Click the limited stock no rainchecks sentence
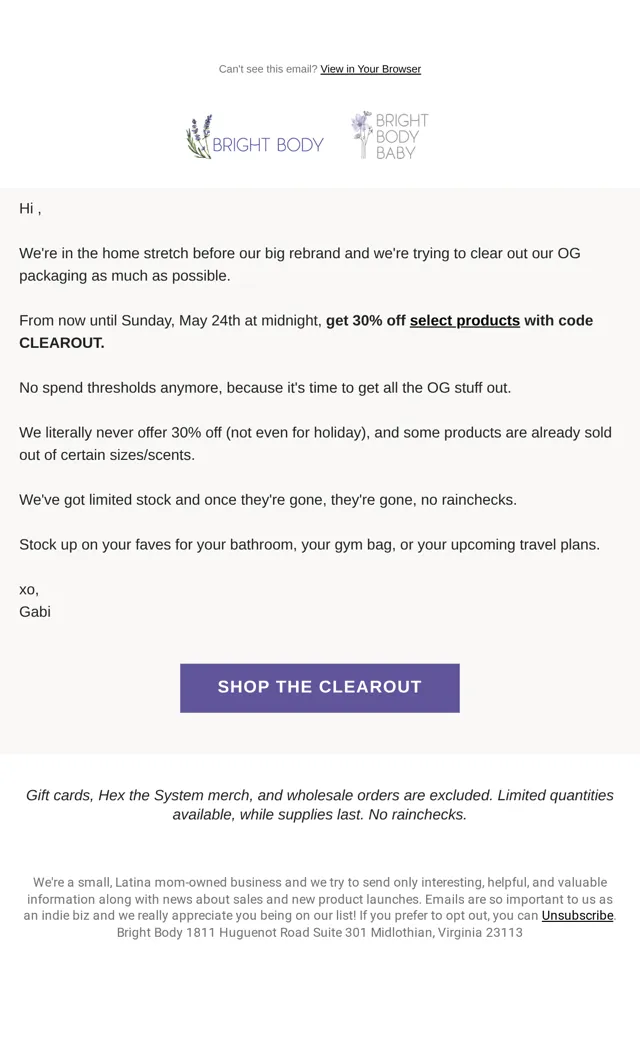The width and height of the screenshot is (640, 1040). [268, 500]
